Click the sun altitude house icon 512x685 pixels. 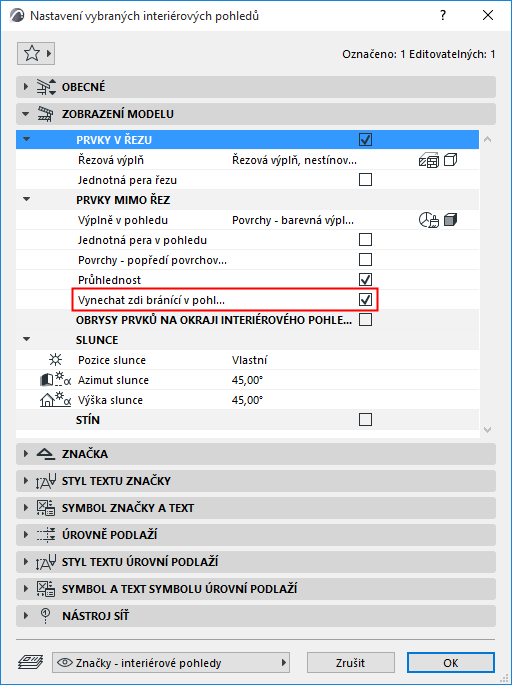click(55, 400)
